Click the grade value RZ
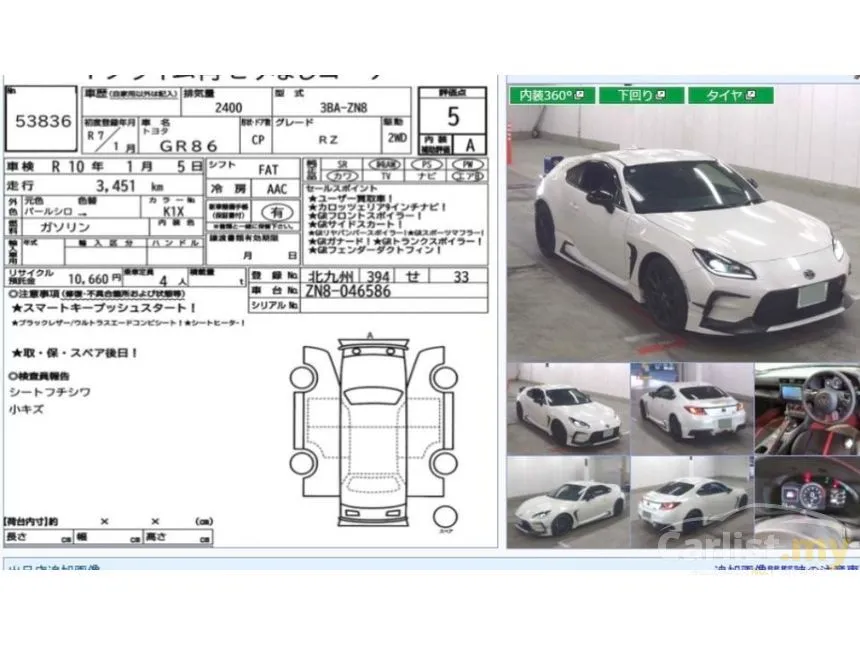This screenshot has height=645, width=860. (328, 140)
